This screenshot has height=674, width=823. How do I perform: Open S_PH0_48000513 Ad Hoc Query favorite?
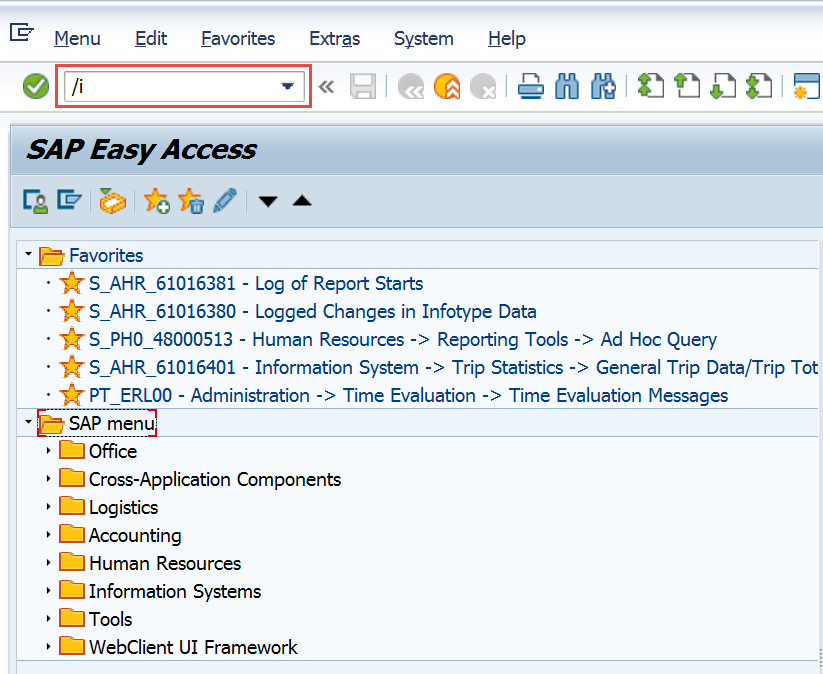pyautogui.click(x=403, y=340)
